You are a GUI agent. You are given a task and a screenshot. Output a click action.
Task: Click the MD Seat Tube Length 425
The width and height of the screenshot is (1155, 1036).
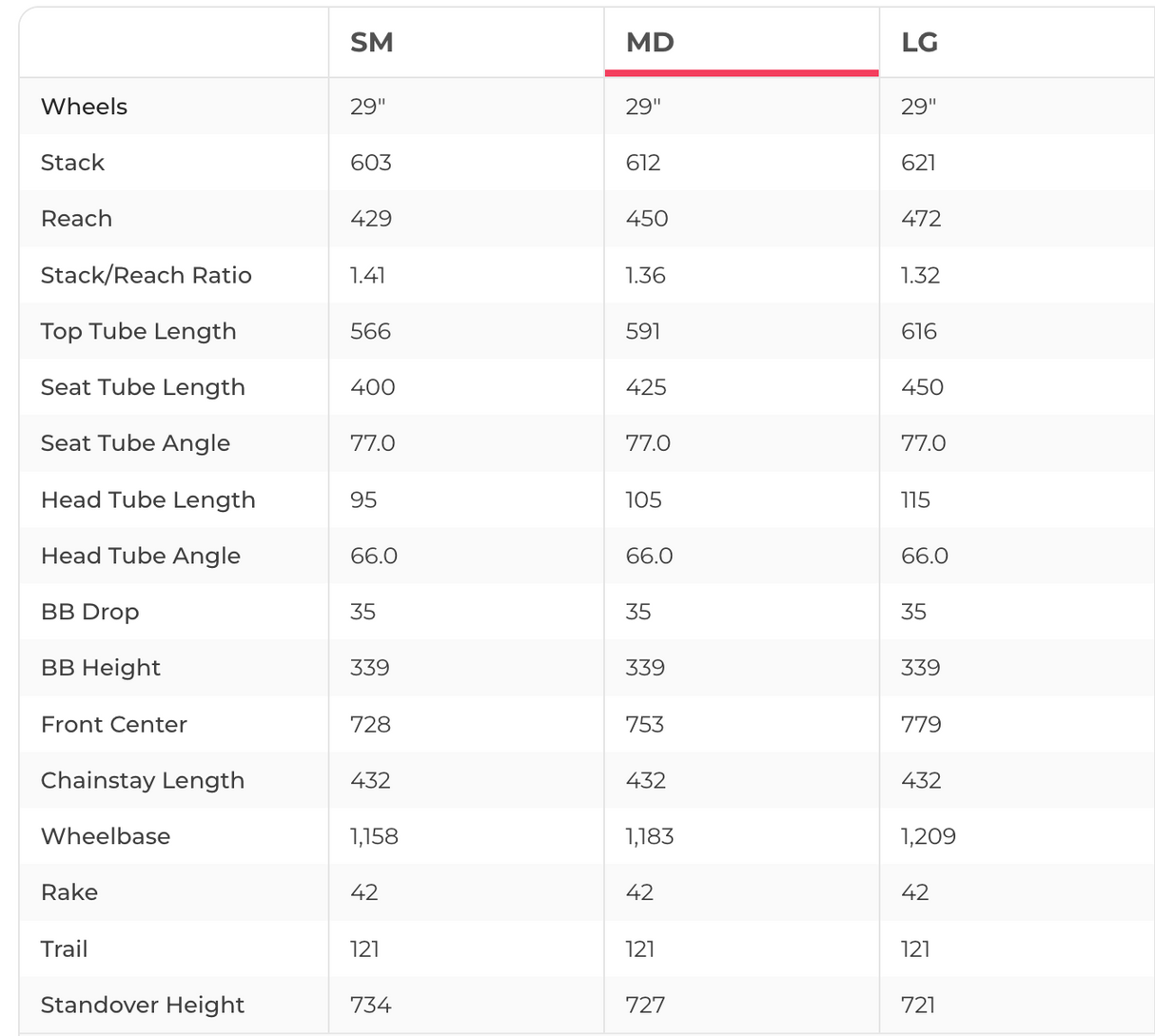(x=646, y=387)
